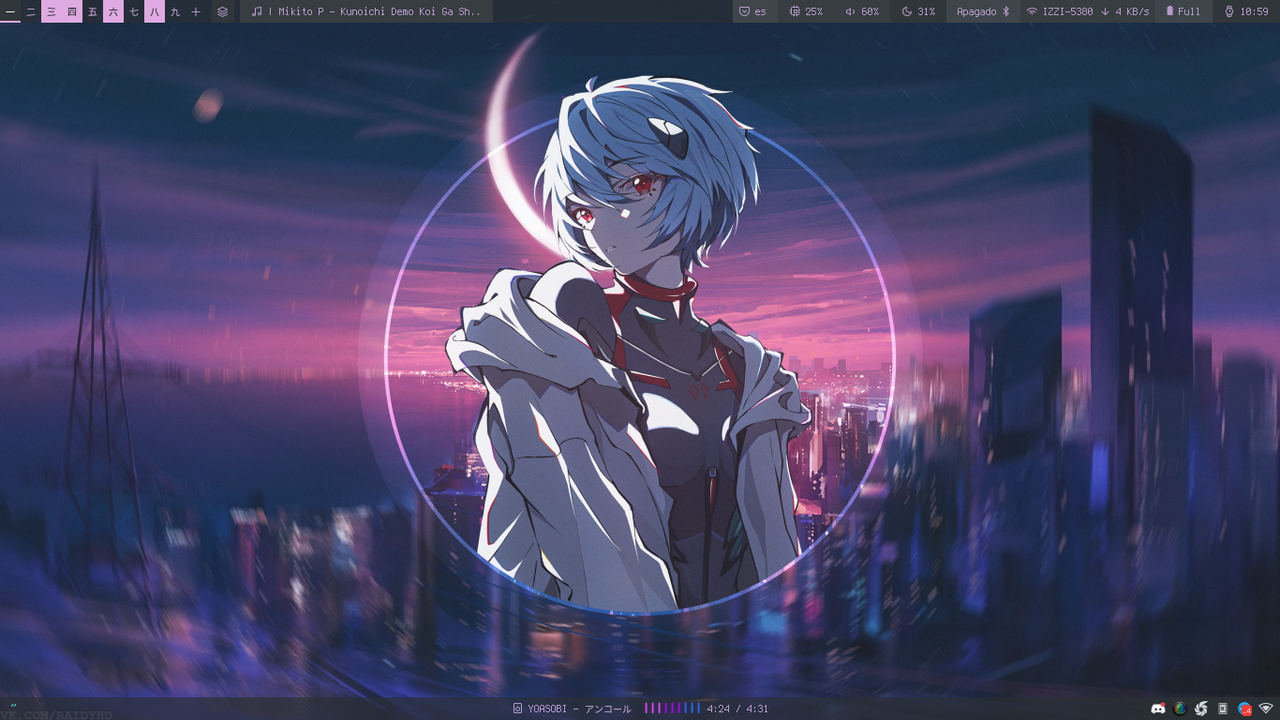Click the shutter-spiral icon in the system tray
The image size is (1280, 720).
click(1201, 708)
